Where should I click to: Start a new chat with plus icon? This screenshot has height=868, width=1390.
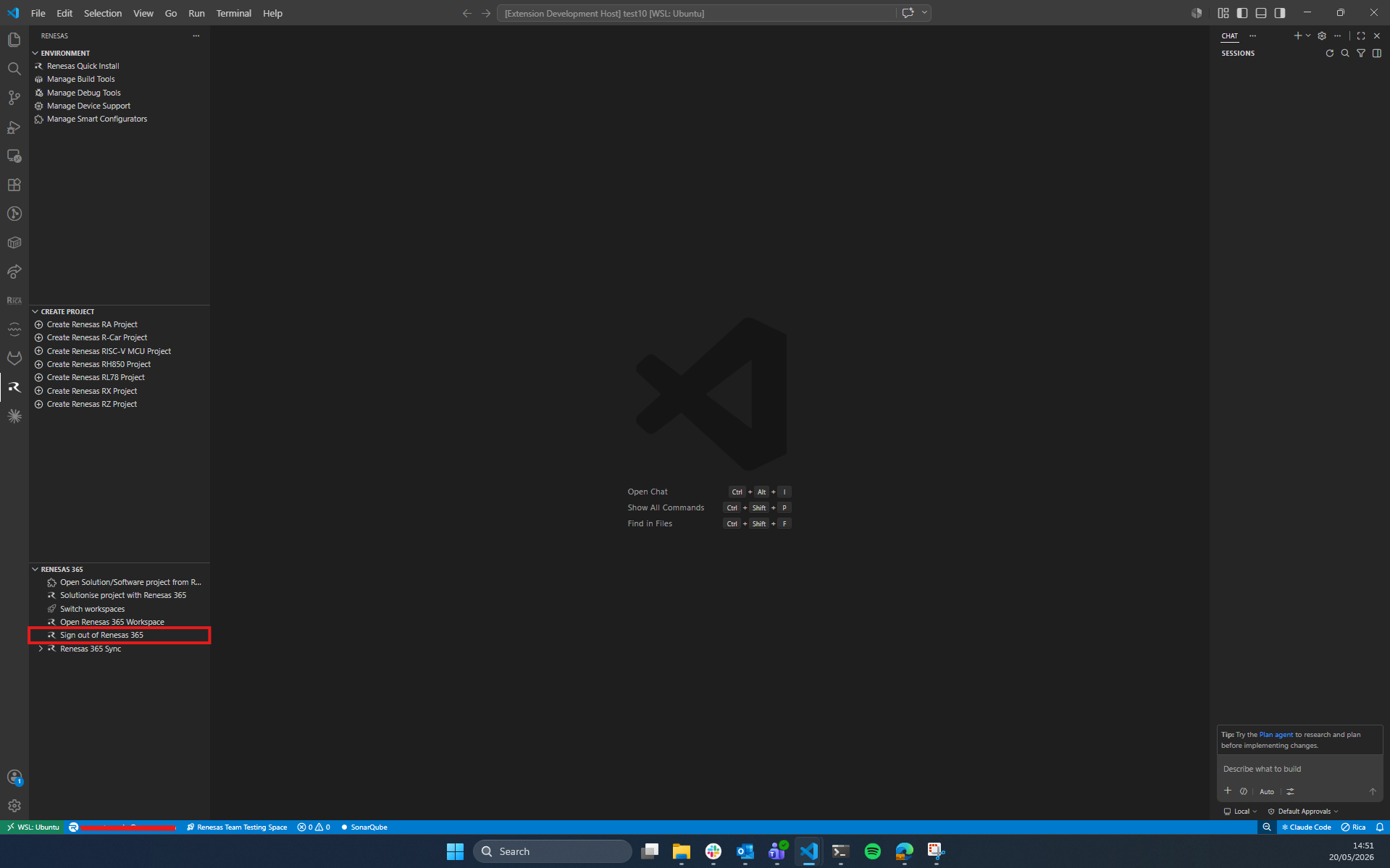(x=1297, y=35)
